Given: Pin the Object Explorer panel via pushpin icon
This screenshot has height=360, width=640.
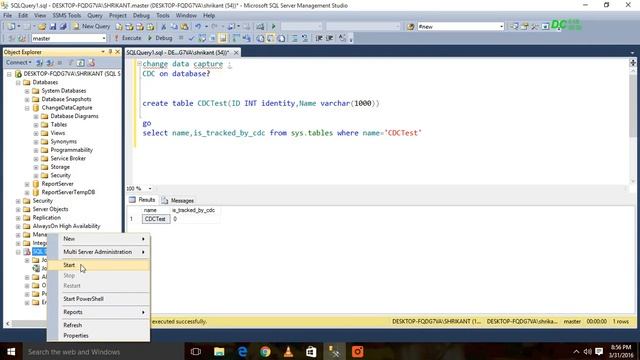Looking at the screenshot, I should 110,52.
